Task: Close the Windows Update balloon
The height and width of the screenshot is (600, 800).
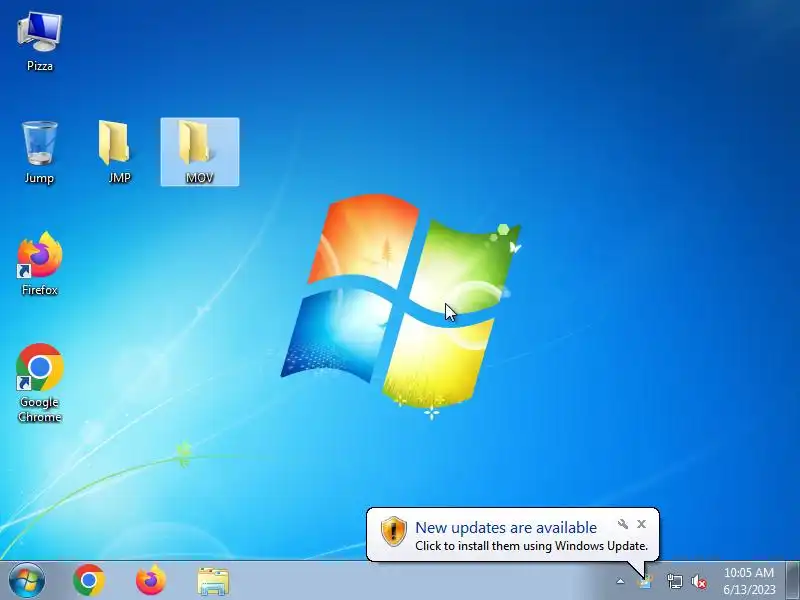Action: (x=641, y=524)
